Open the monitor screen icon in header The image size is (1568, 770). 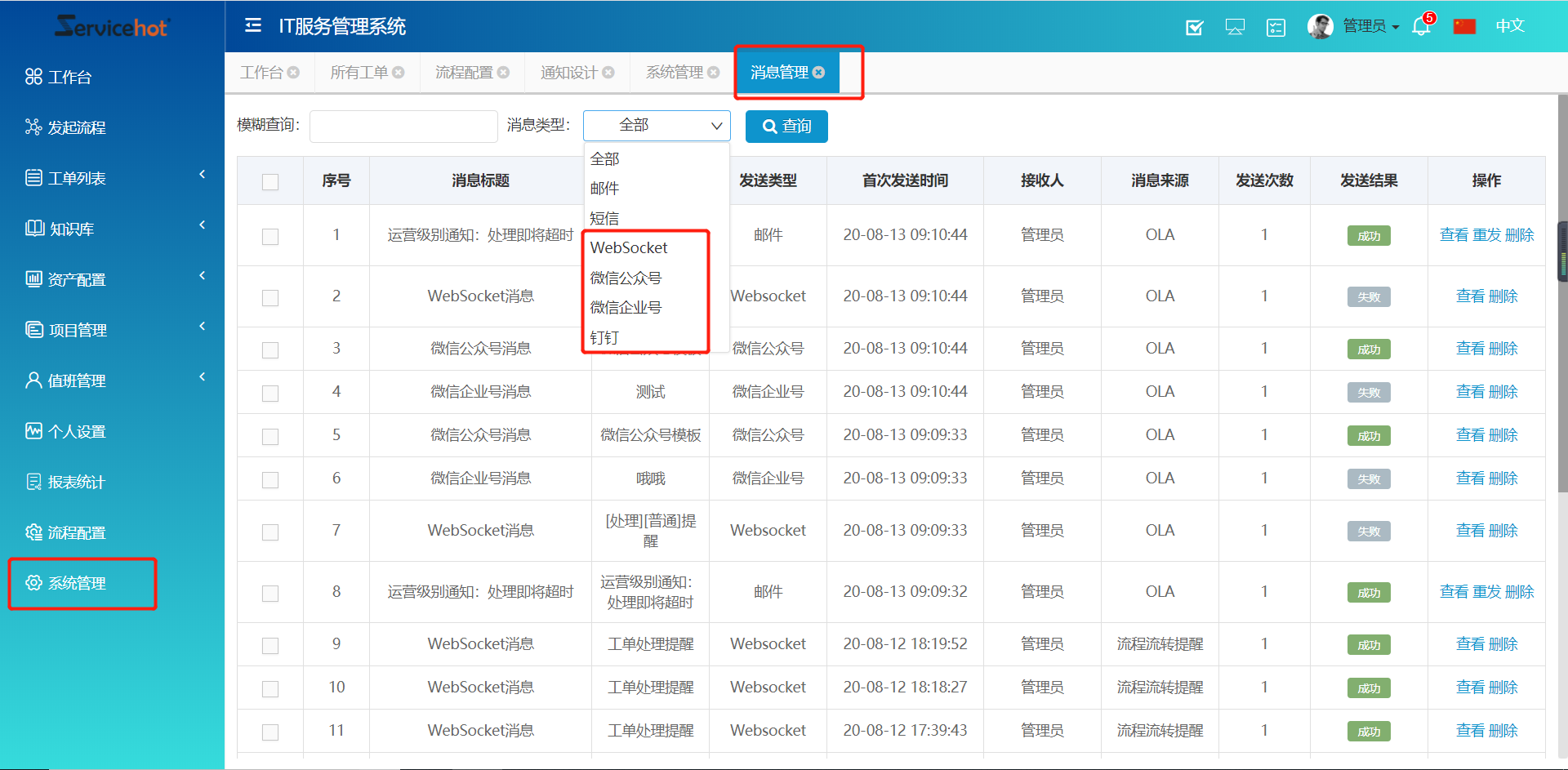click(x=1235, y=28)
